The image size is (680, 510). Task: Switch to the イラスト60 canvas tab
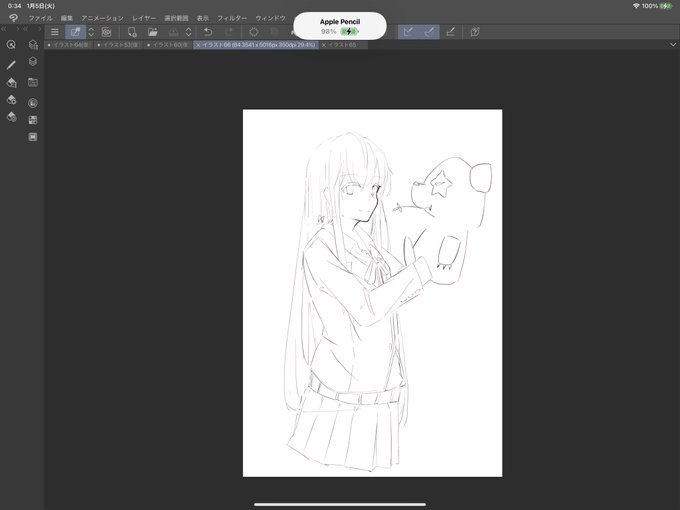[x=168, y=45]
